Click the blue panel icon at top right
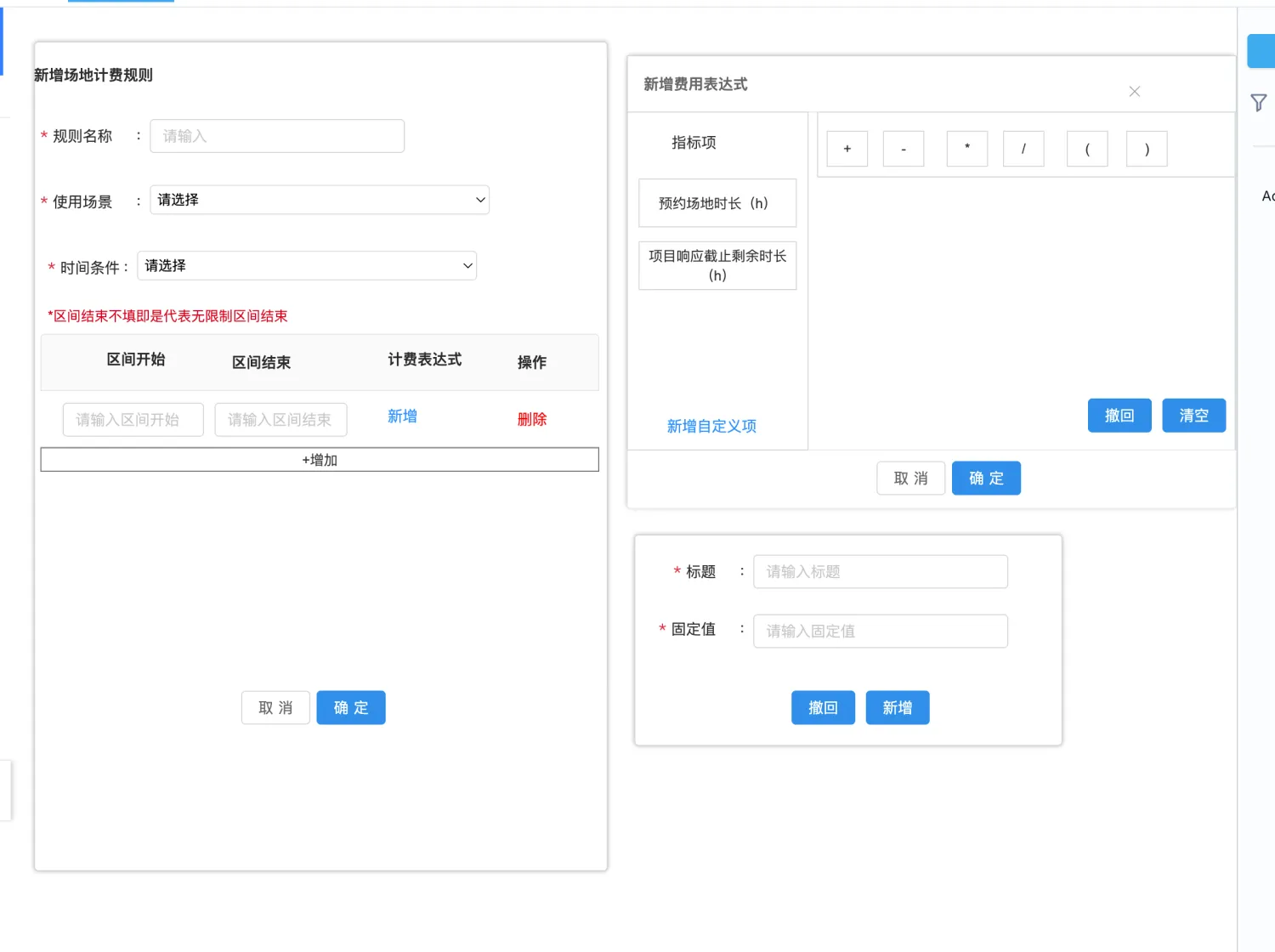 (1260, 50)
